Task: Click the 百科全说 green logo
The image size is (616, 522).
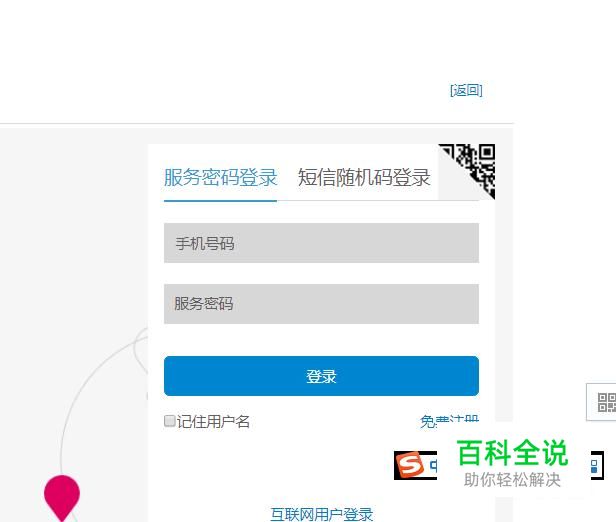Action: (512, 453)
